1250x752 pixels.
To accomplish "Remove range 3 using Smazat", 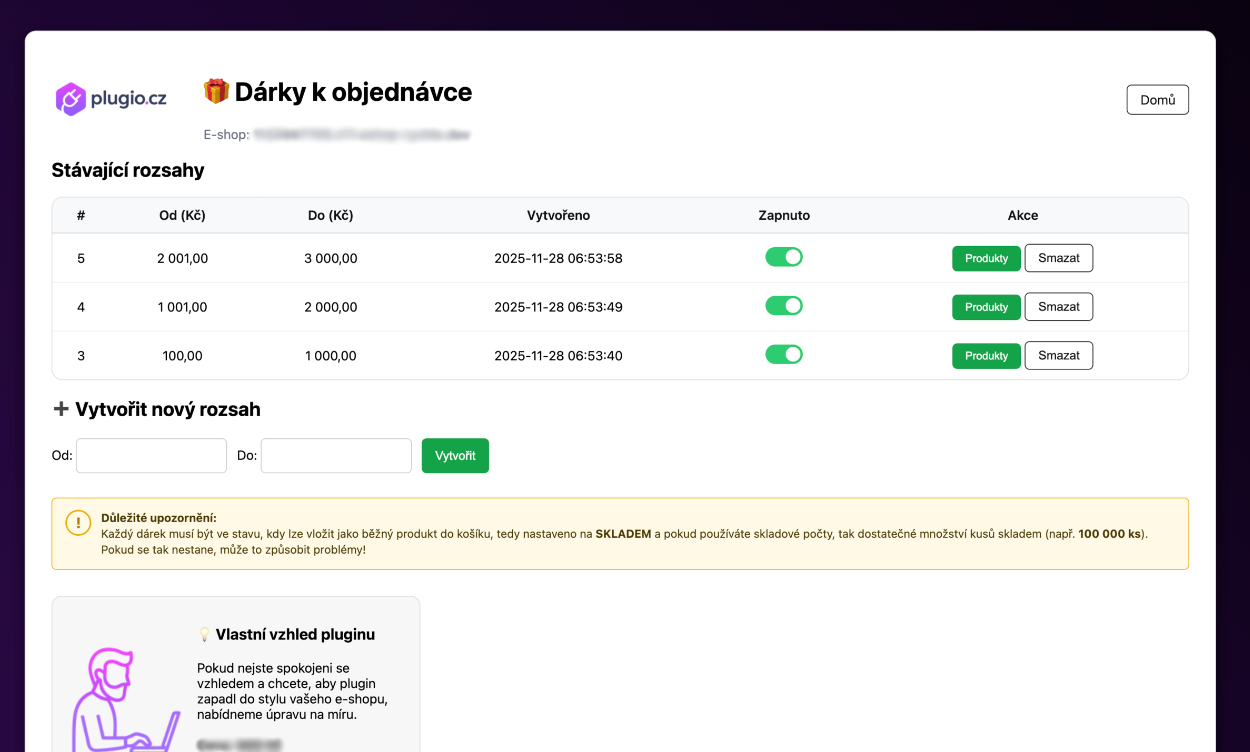I will (1058, 356).
